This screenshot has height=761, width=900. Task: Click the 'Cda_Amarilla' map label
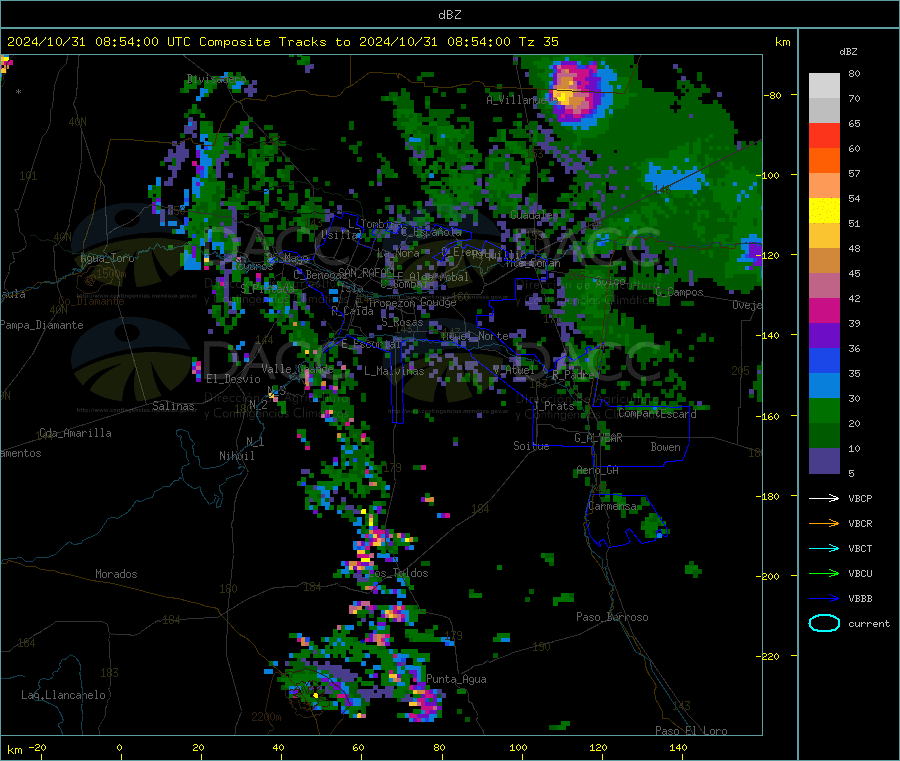pos(75,433)
